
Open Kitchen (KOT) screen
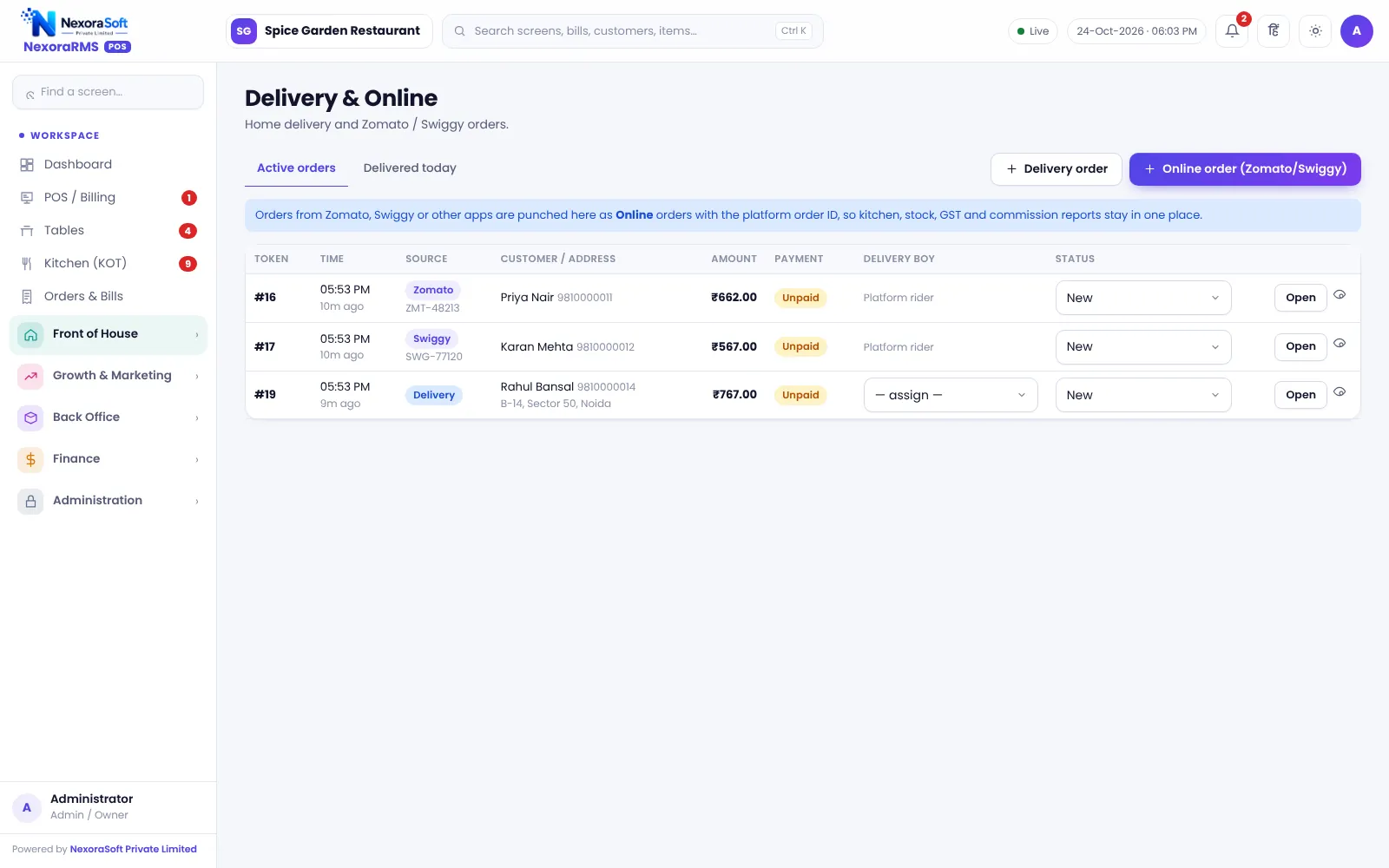click(108, 263)
